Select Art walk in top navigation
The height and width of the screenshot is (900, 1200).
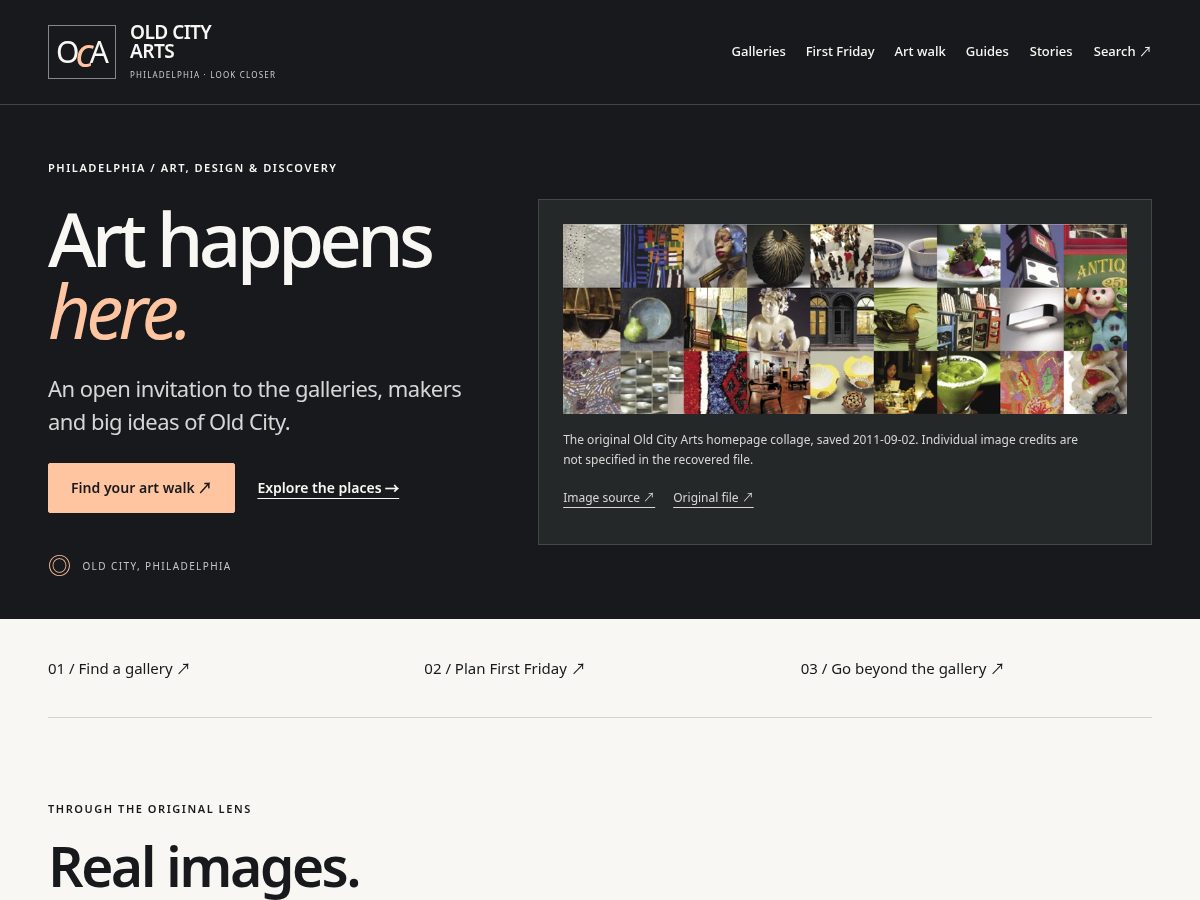click(x=920, y=51)
